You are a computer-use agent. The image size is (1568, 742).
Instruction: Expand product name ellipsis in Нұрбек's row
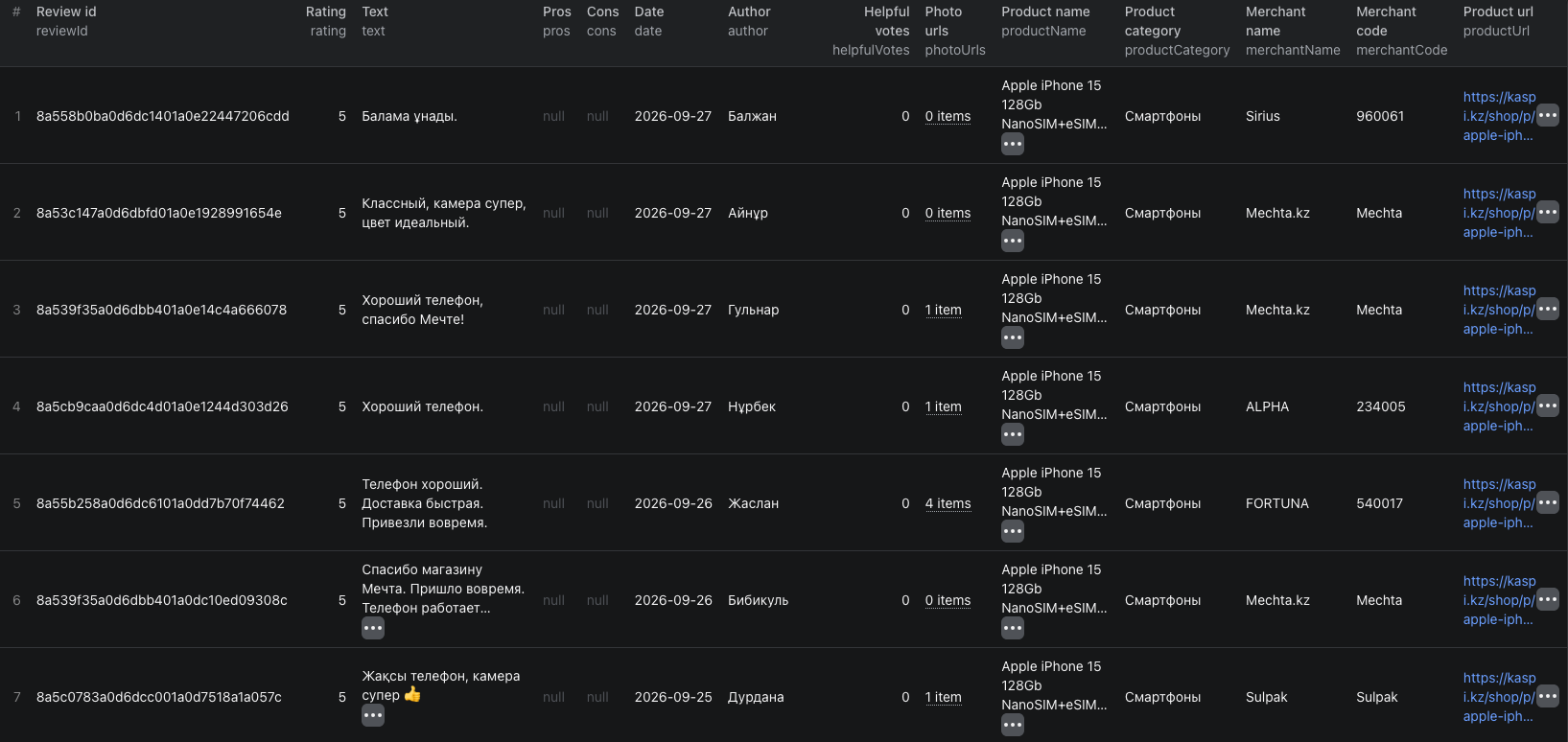tap(1013, 434)
